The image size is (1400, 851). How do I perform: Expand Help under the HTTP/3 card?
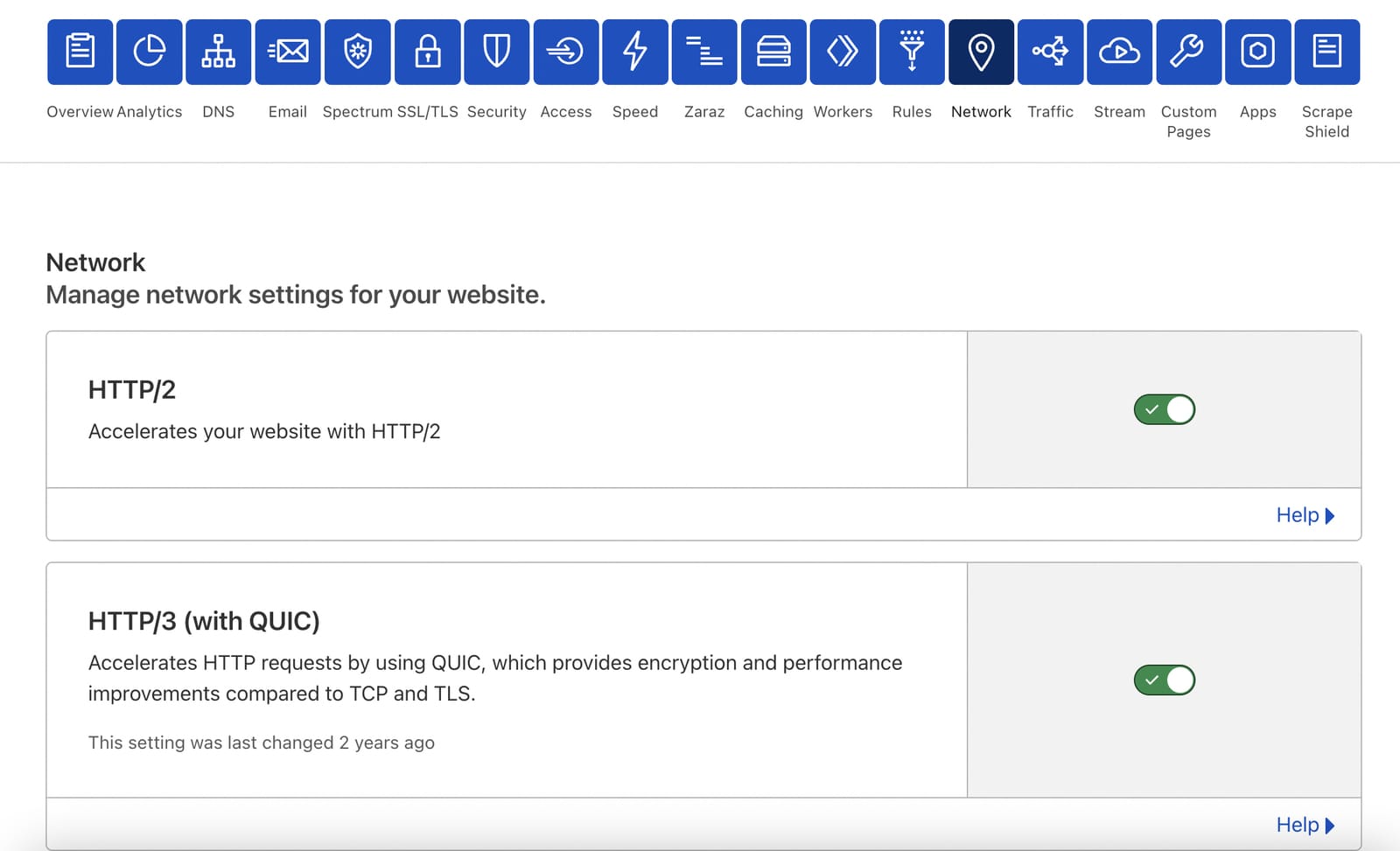click(1305, 825)
